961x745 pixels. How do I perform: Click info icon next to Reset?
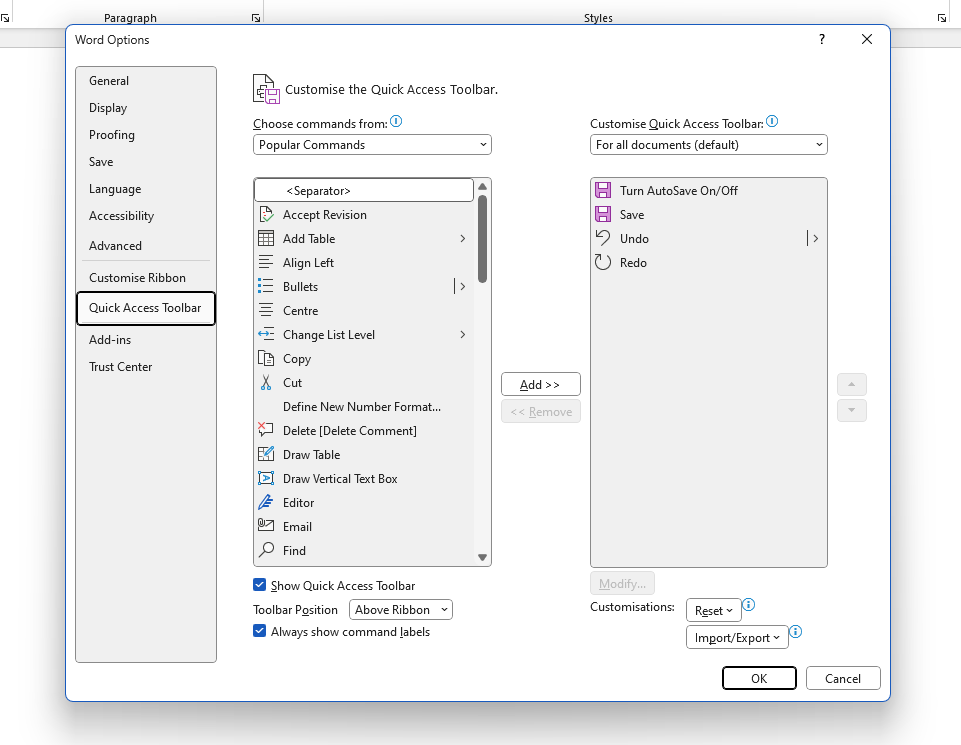point(748,605)
